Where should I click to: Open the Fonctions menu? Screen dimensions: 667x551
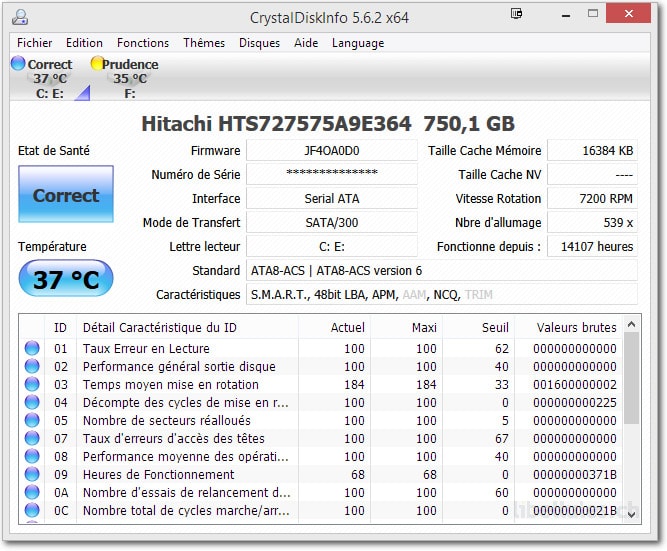(x=143, y=43)
